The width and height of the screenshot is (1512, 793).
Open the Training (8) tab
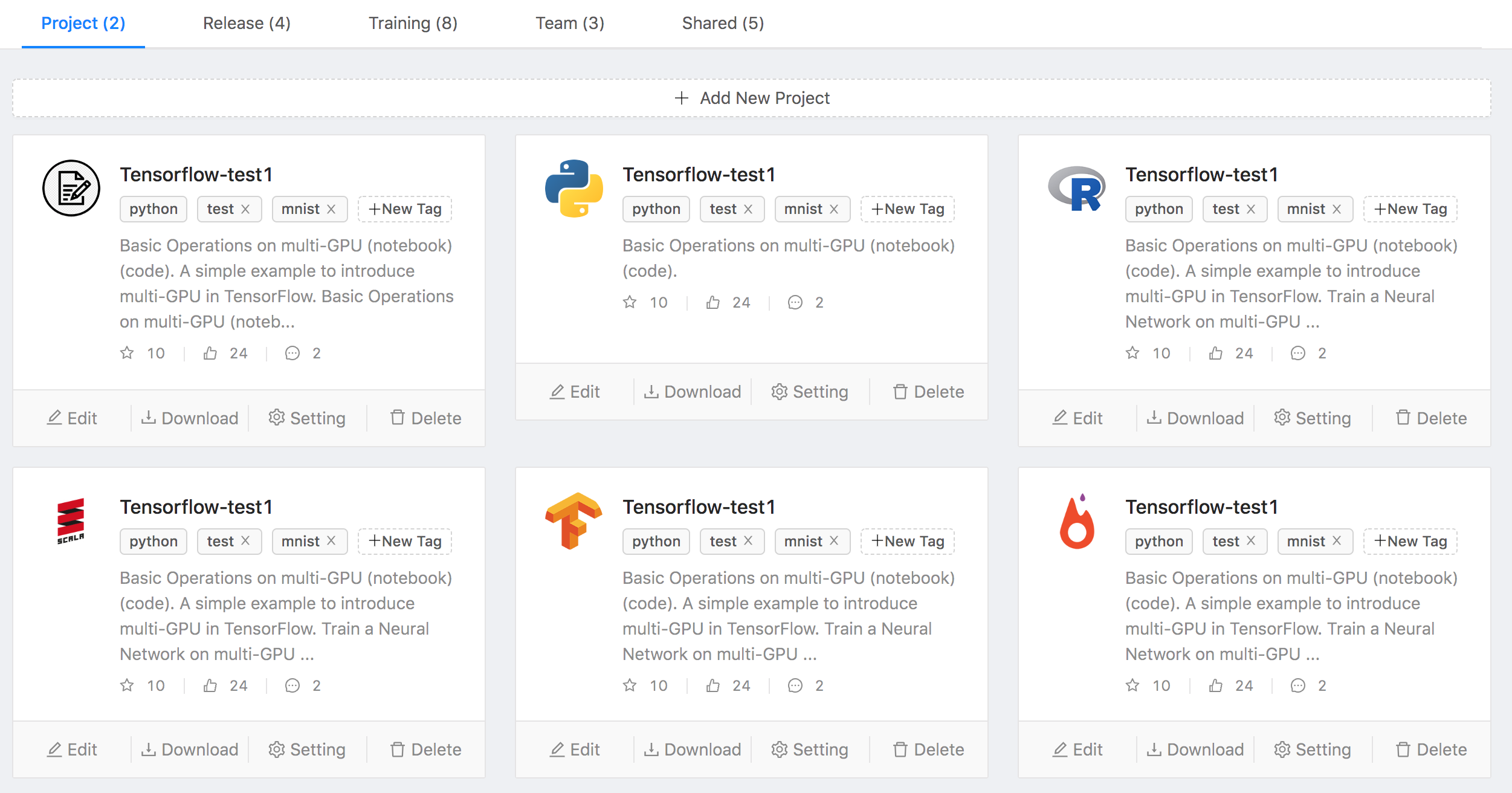coord(413,23)
